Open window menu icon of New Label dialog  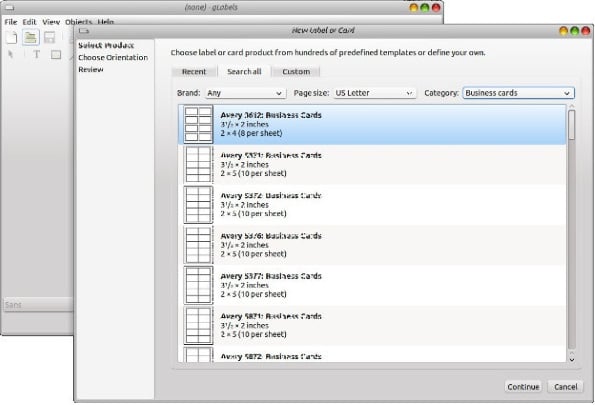pos(84,31)
